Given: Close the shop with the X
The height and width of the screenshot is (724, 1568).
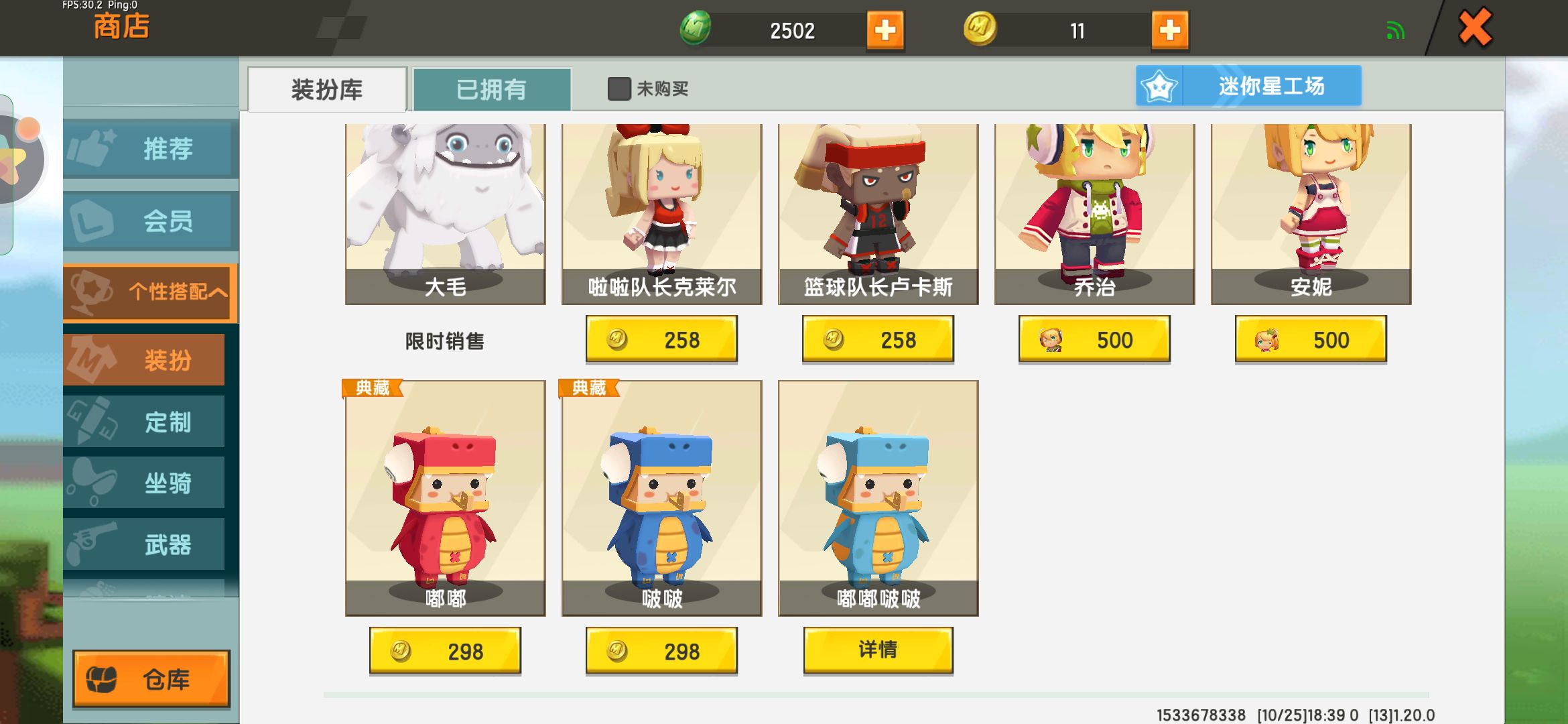Looking at the screenshot, I should point(1475,28).
